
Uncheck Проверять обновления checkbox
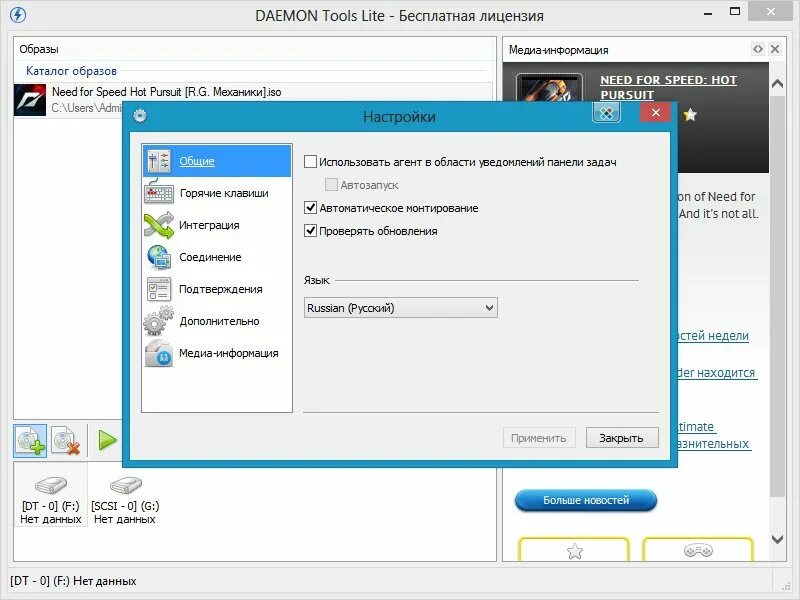click(310, 231)
